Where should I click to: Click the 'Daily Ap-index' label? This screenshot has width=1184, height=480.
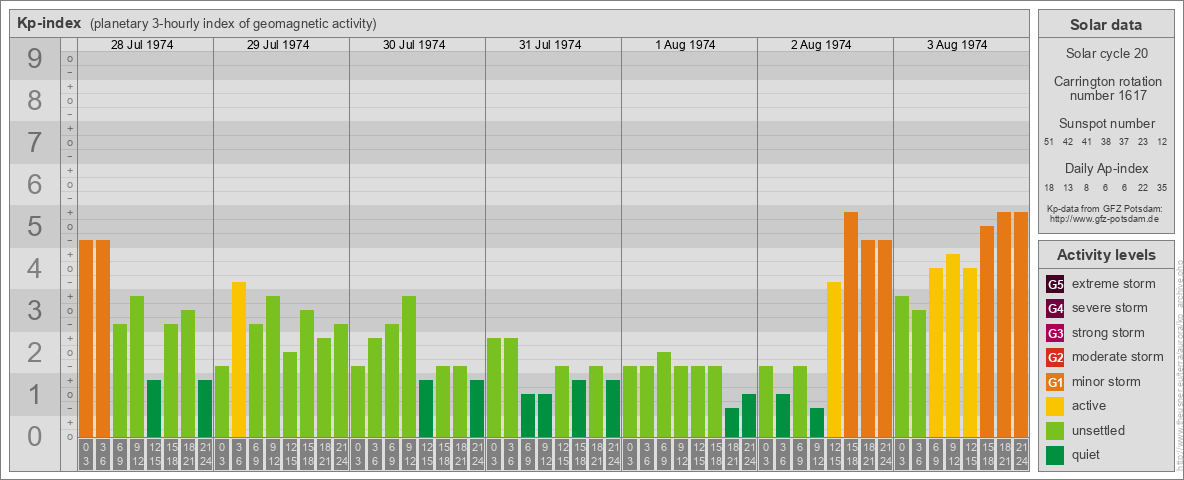[x=1105, y=168]
